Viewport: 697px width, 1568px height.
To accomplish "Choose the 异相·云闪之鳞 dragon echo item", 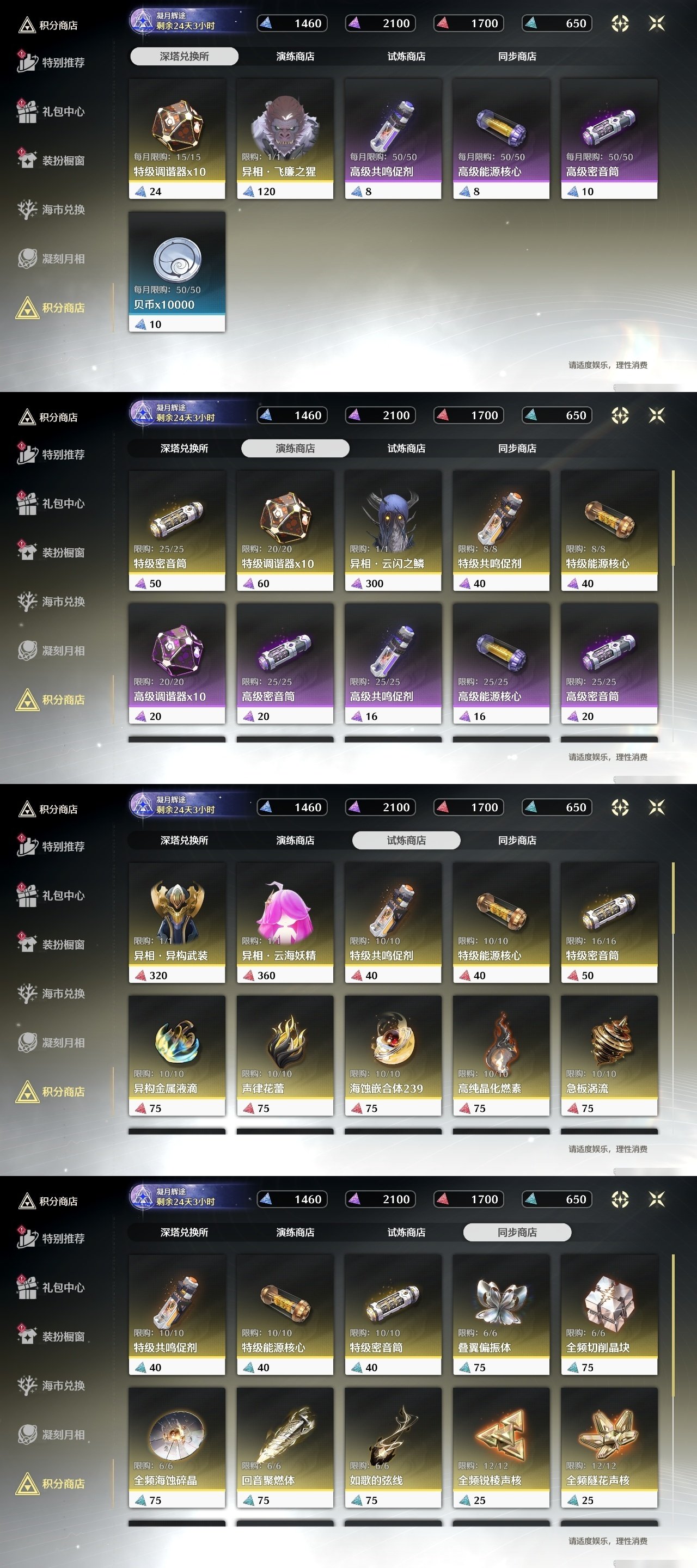I will coord(393,530).
